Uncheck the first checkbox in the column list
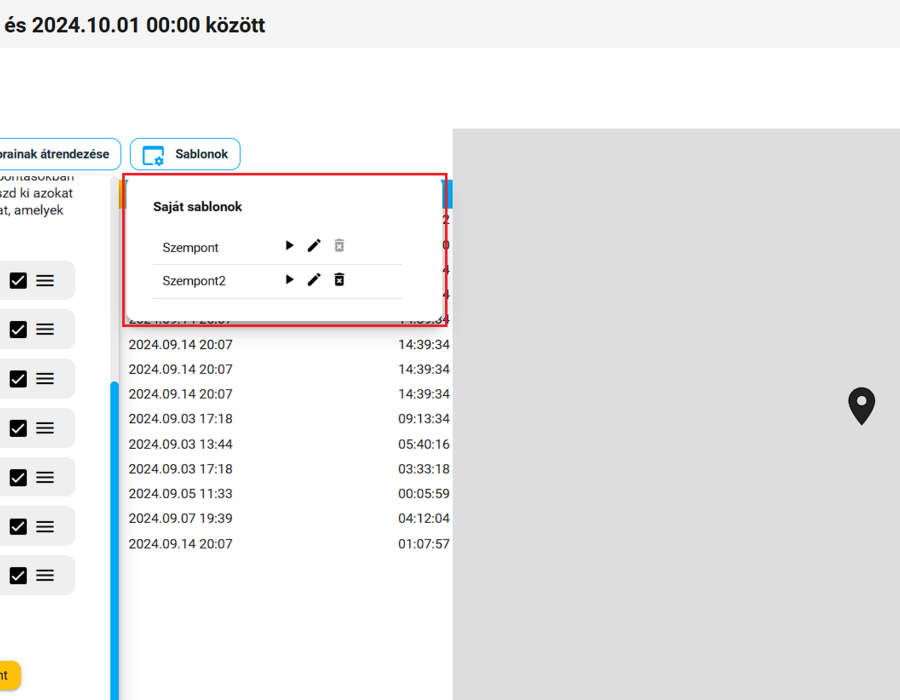Image resolution: width=900 pixels, height=700 pixels. [18, 281]
